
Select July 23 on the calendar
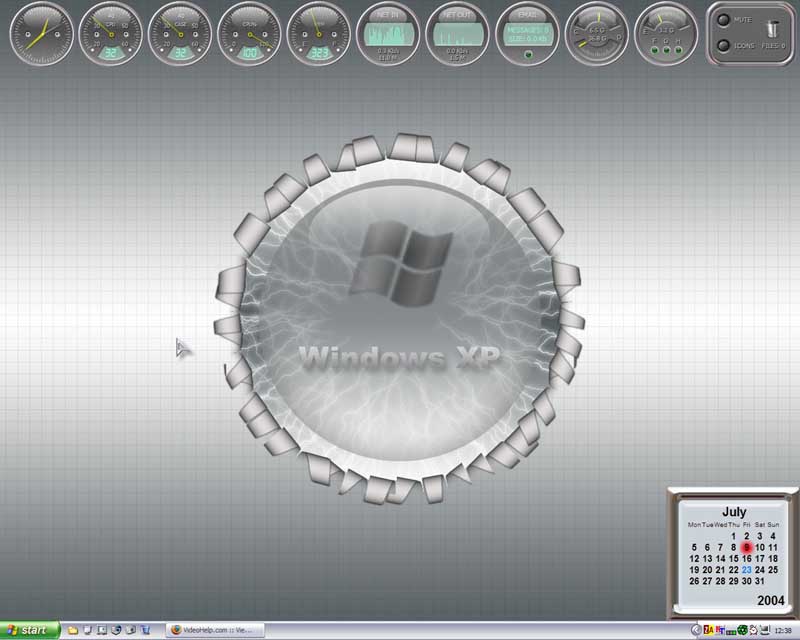[x=746, y=570]
